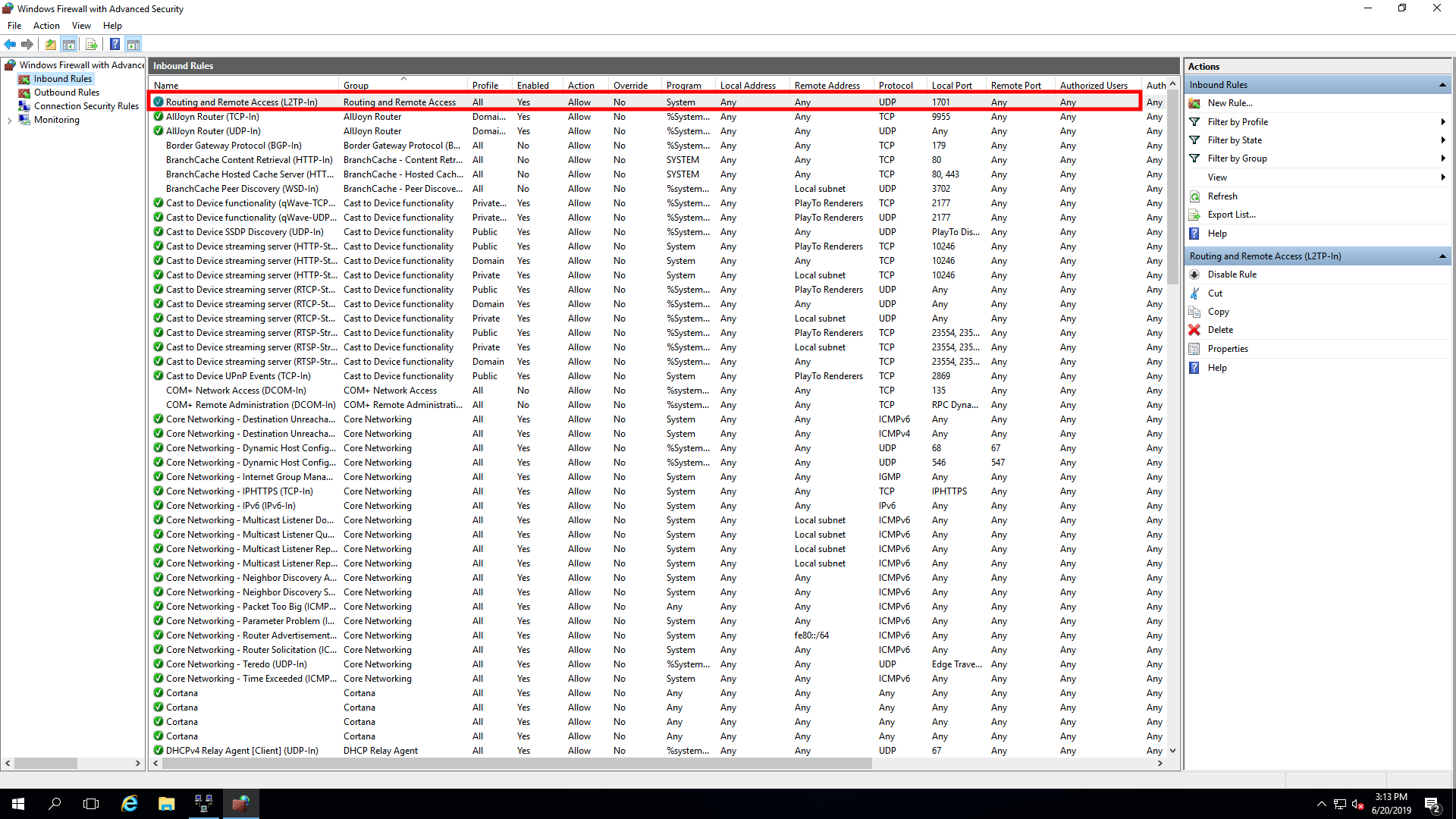The image size is (1456, 819).
Task: Click the red Delete X icon
Action: pyautogui.click(x=1195, y=330)
